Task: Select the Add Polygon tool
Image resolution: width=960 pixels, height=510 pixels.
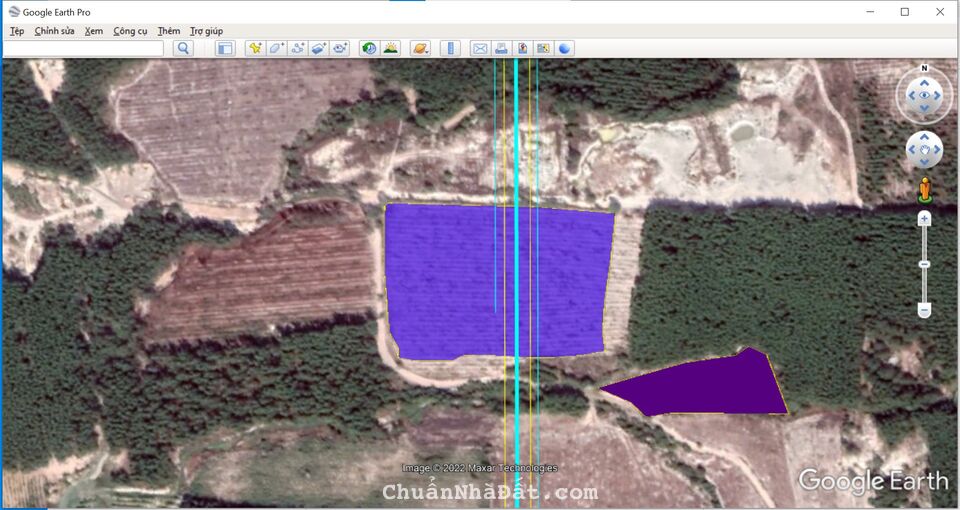Action: coord(276,48)
